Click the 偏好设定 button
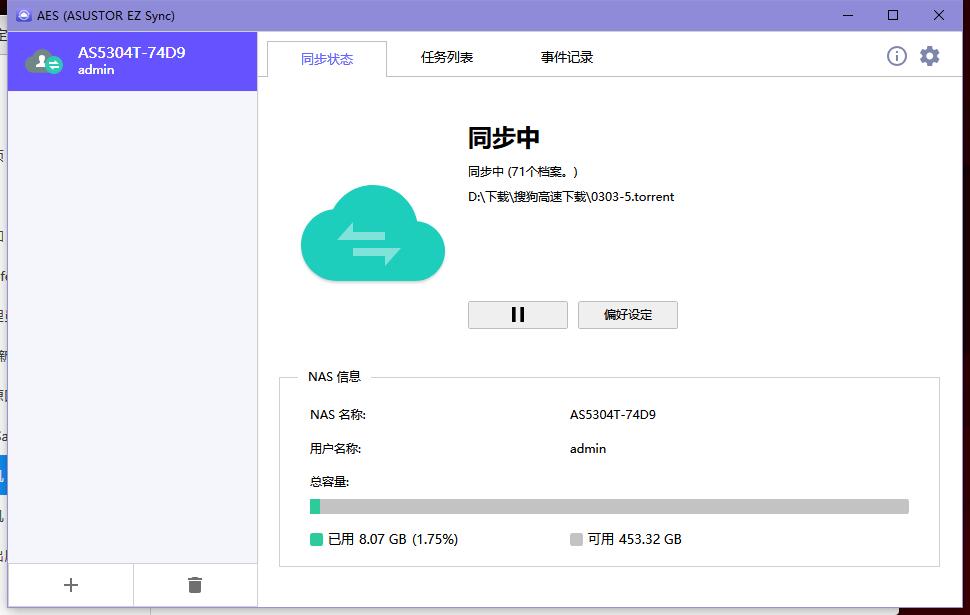This screenshot has width=970, height=615. click(628, 315)
